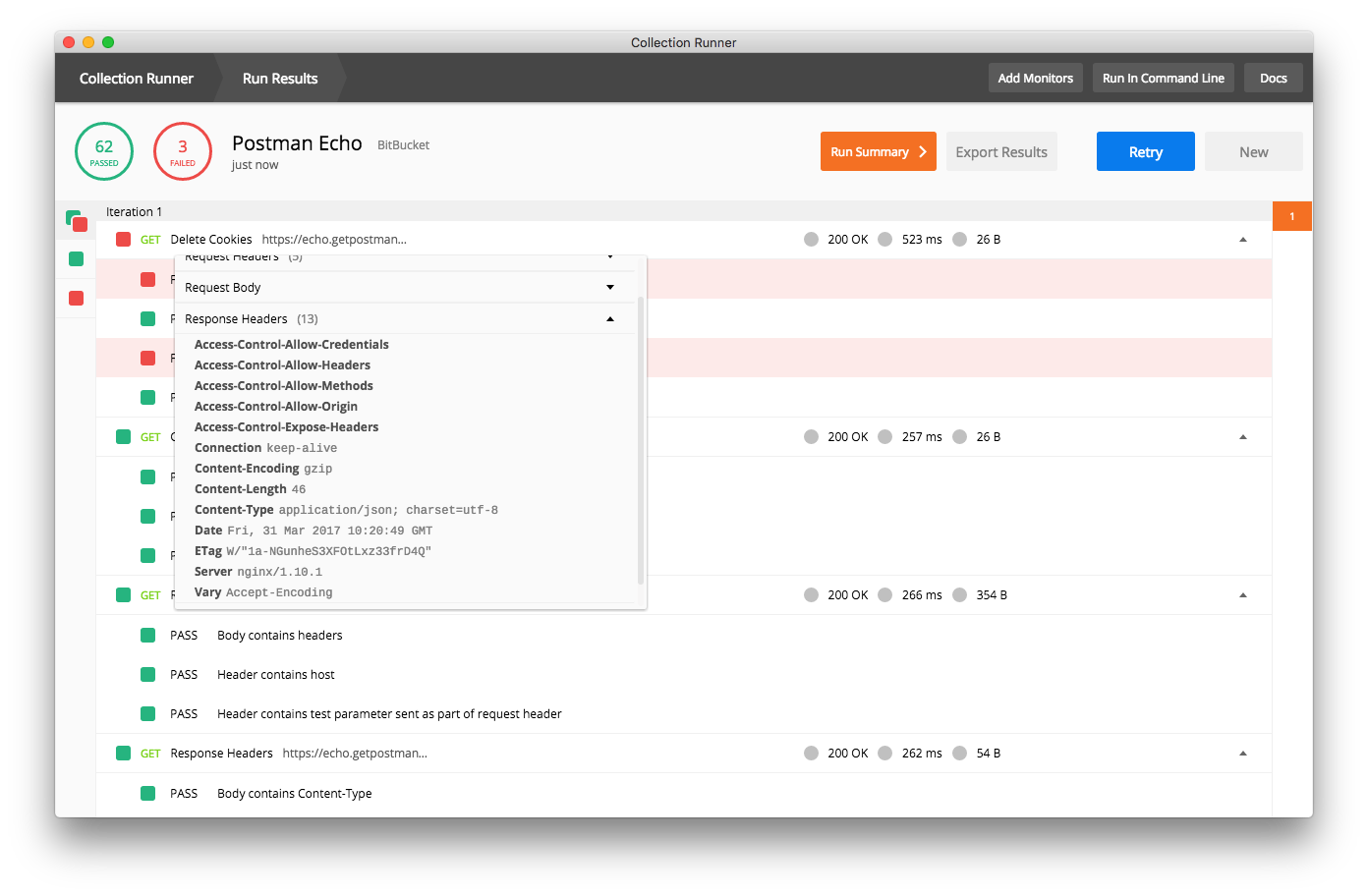Image resolution: width=1368 pixels, height=896 pixels.
Task: Click Delete Cookies URL https://echo.getpostman...
Action: point(334,240)
